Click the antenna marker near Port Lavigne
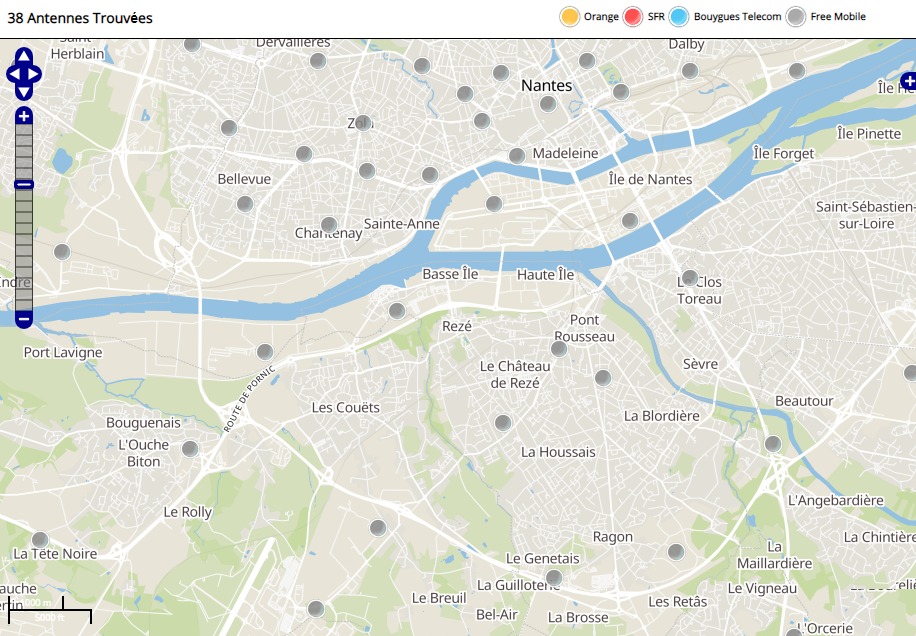Image resolution: width=916 pixels, height=636 pixels. pyautogui.click(x=265, y=352)
